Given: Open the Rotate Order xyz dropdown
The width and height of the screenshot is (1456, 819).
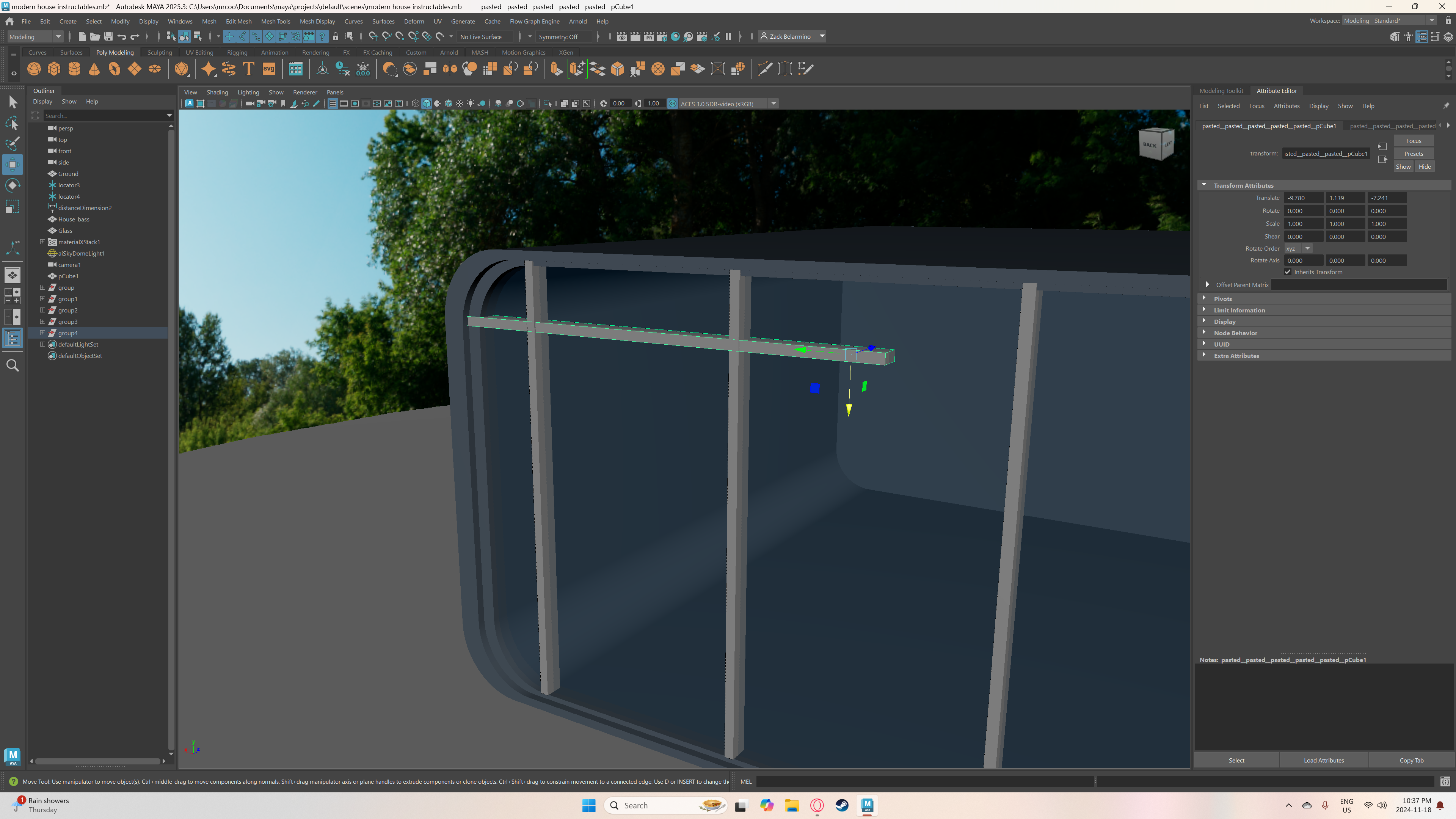Looking at the screenshot, I should pos(1298,249).
